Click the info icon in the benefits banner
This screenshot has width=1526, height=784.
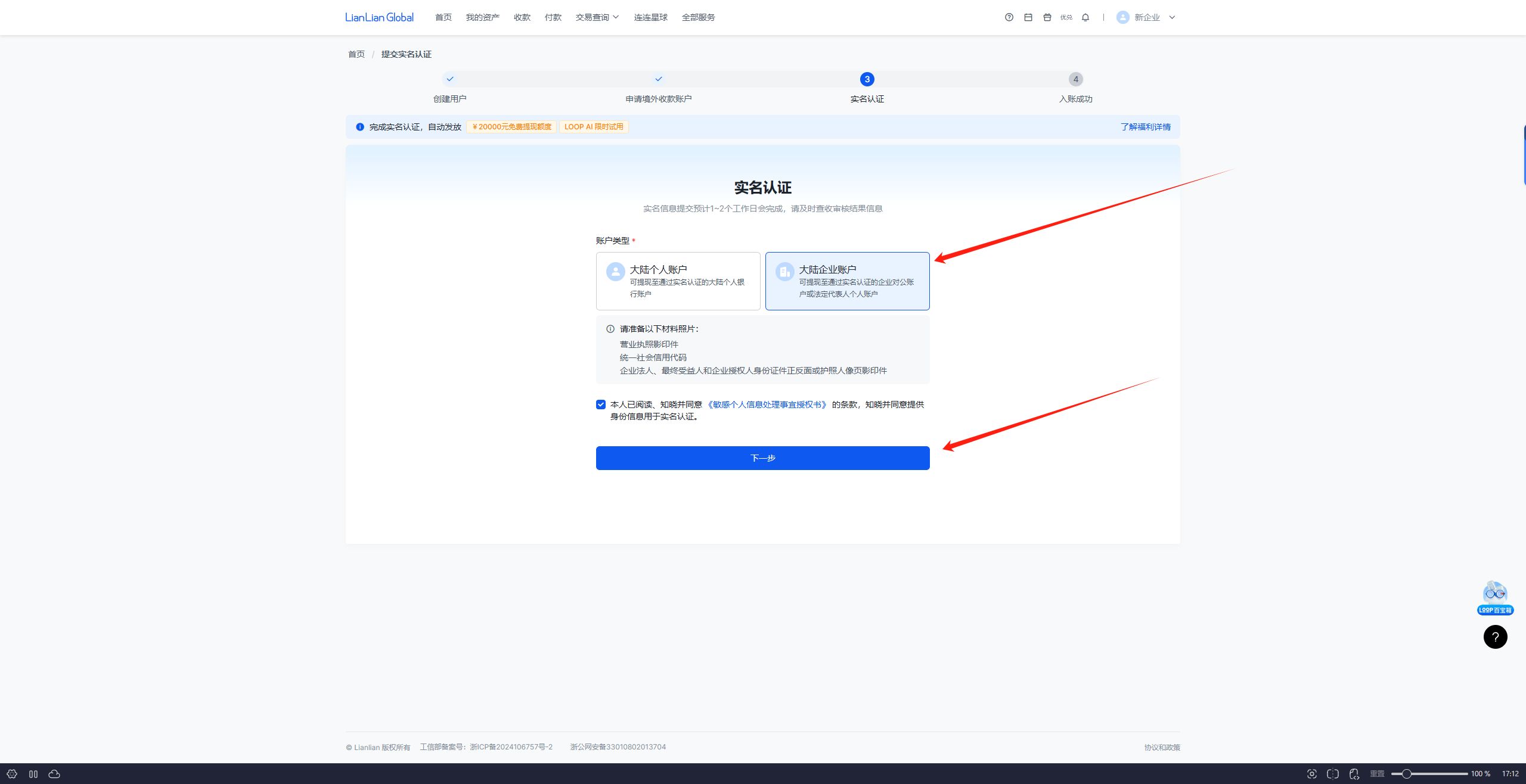tap(360, 127)
